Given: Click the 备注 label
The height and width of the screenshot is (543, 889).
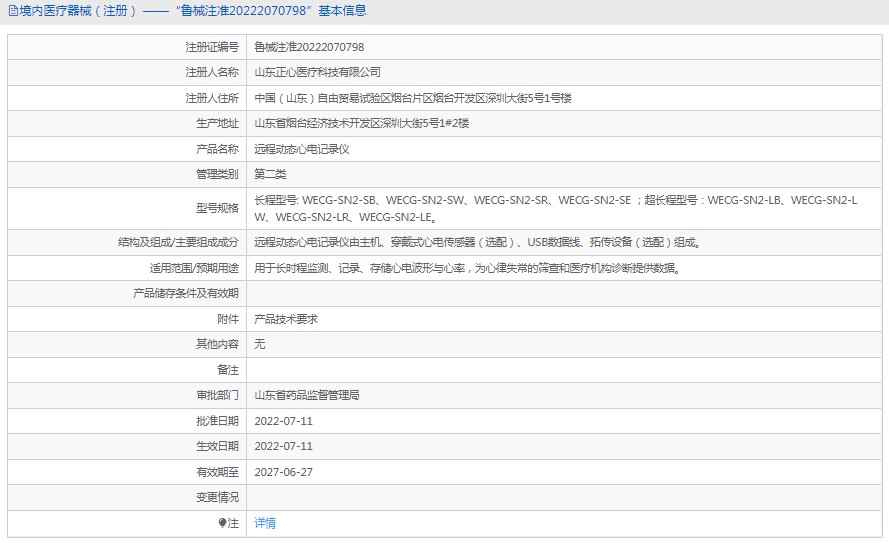Looking at the screenshot, I should 228,370.
